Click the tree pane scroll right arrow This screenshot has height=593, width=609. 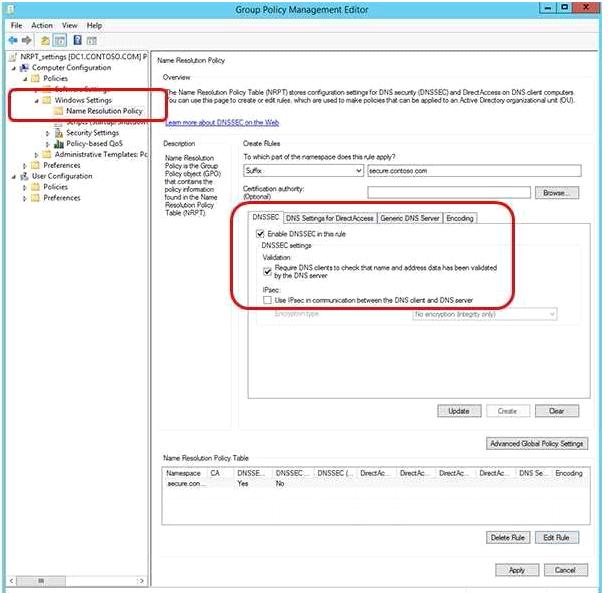(x=141, y=581)
